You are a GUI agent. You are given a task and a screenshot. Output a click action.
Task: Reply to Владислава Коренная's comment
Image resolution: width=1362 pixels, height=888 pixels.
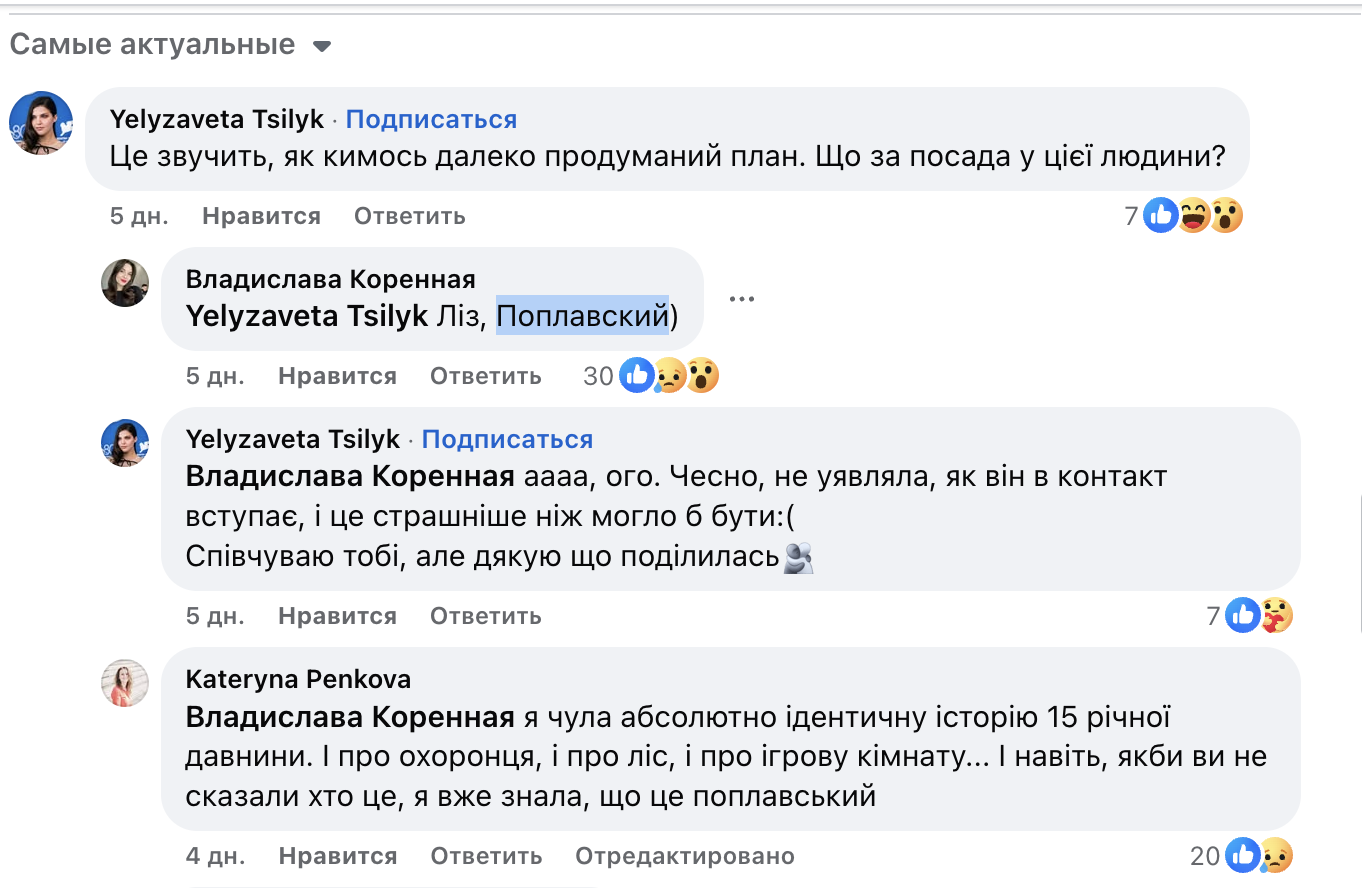tap(486, 376)
